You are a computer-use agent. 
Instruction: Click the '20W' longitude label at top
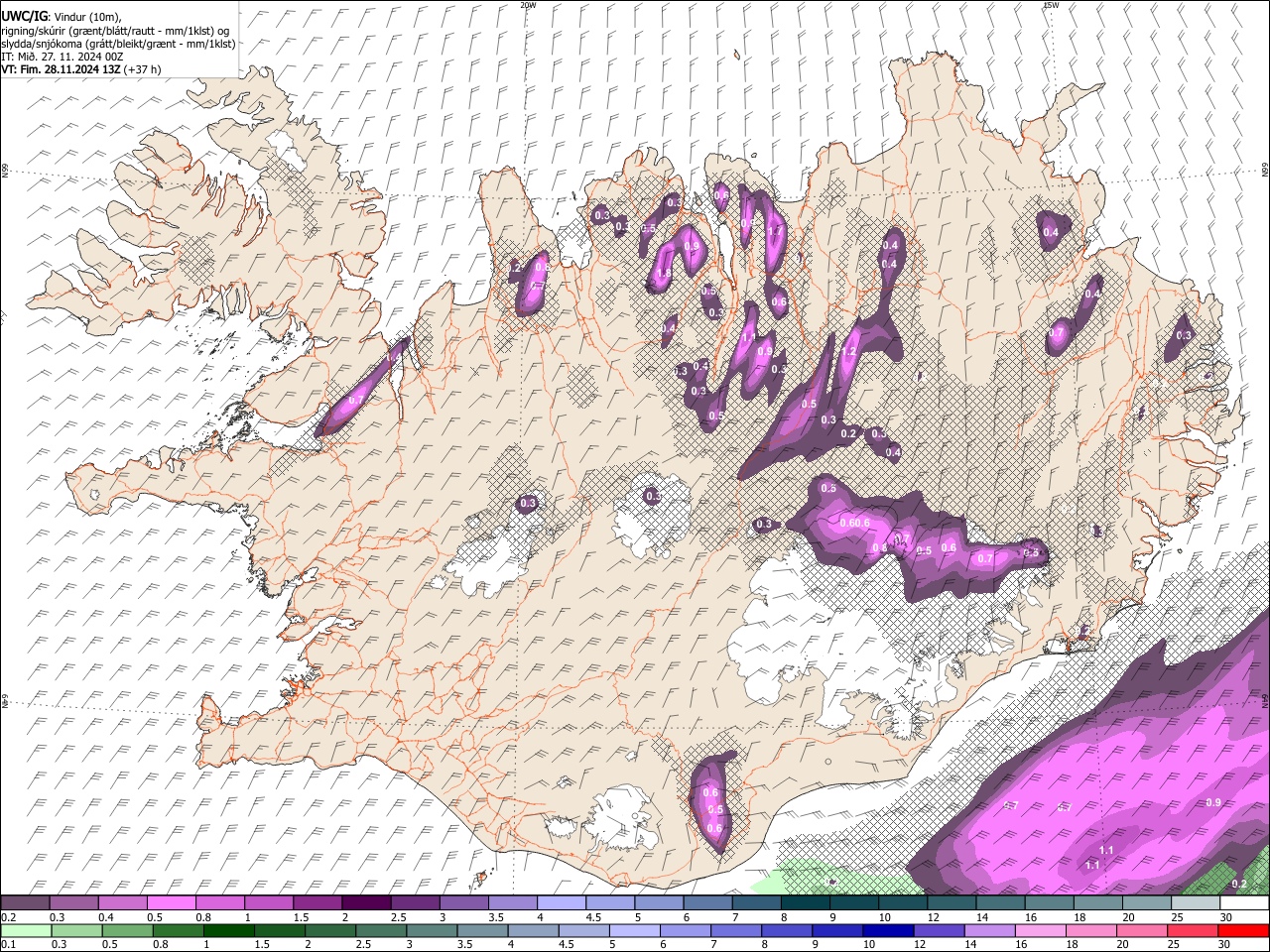coord(528,5)
